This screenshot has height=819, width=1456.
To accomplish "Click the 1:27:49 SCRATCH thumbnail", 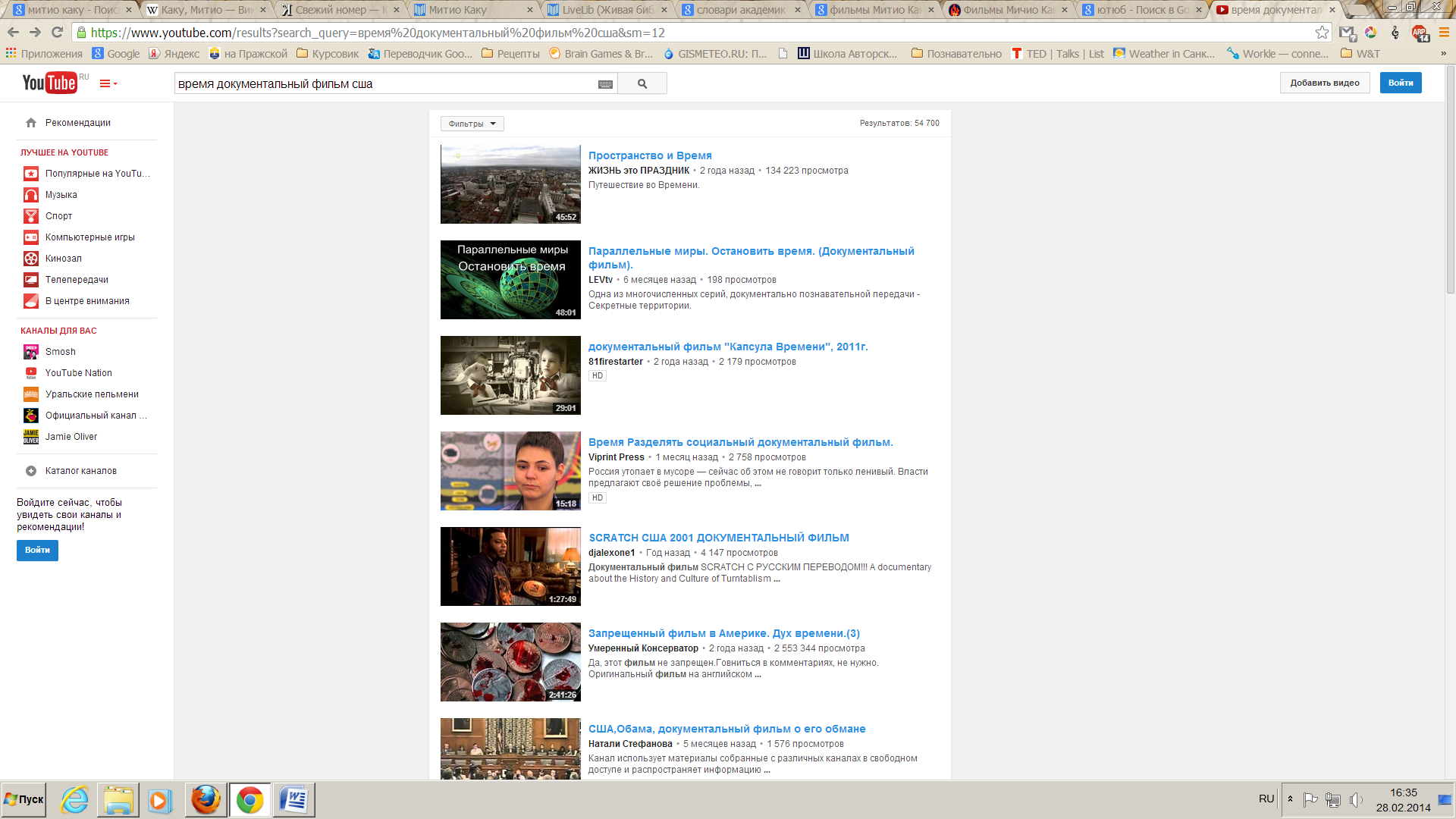I will pos(510,566).
